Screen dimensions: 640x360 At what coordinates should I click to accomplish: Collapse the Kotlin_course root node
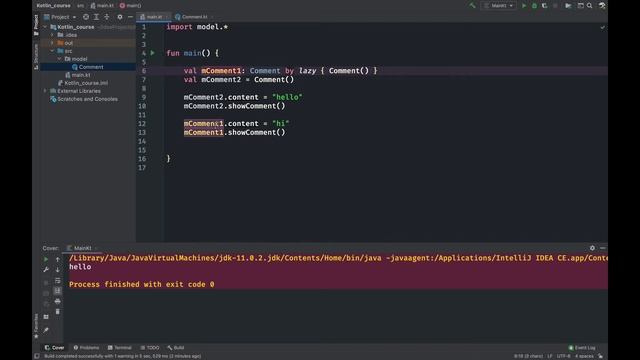pyautogui.click(x=45, y=27)
